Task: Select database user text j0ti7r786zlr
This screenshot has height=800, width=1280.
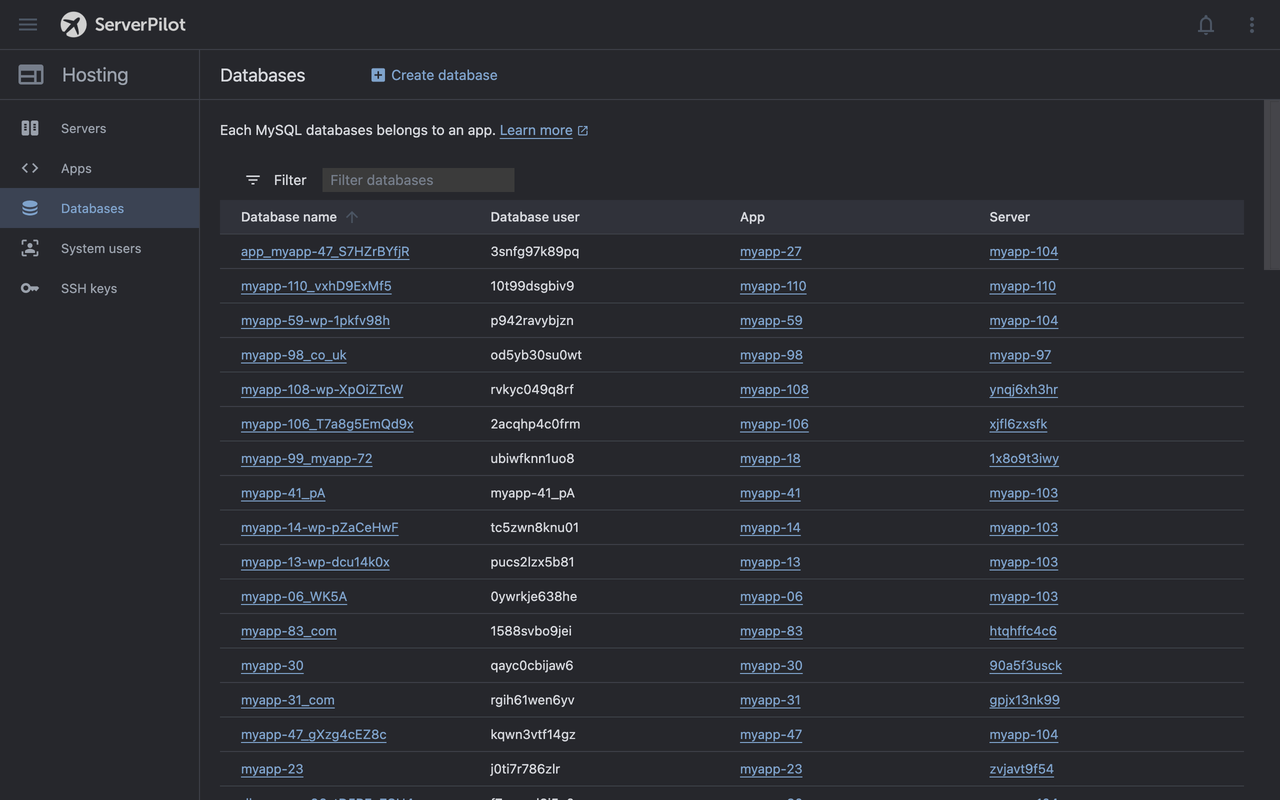Action: [x=526, y=769]
